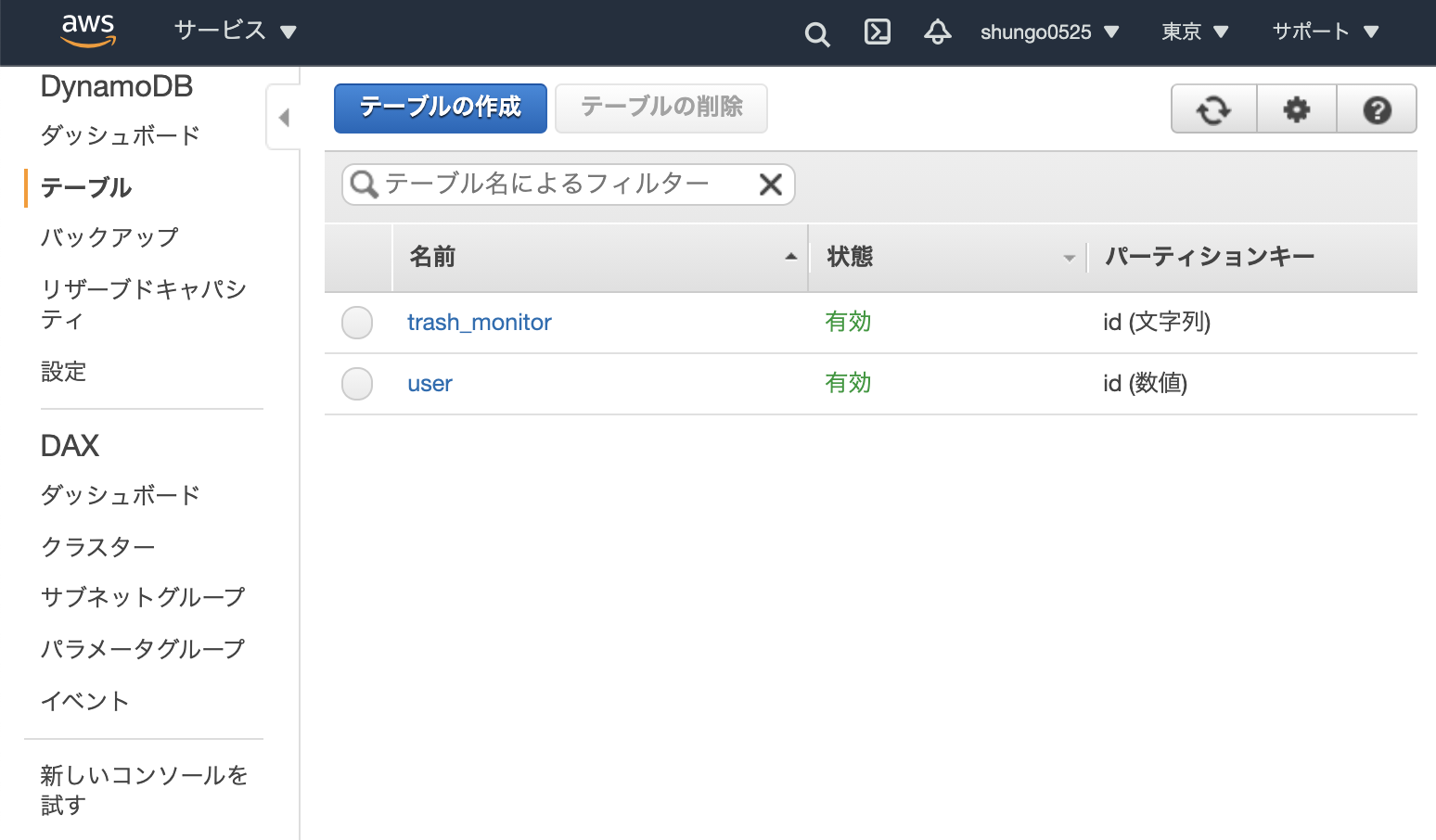Image resolution: width=1436 pixels, height=840 pixels.
Task: Sort by the 名前 column
Action: click(600, 257)
